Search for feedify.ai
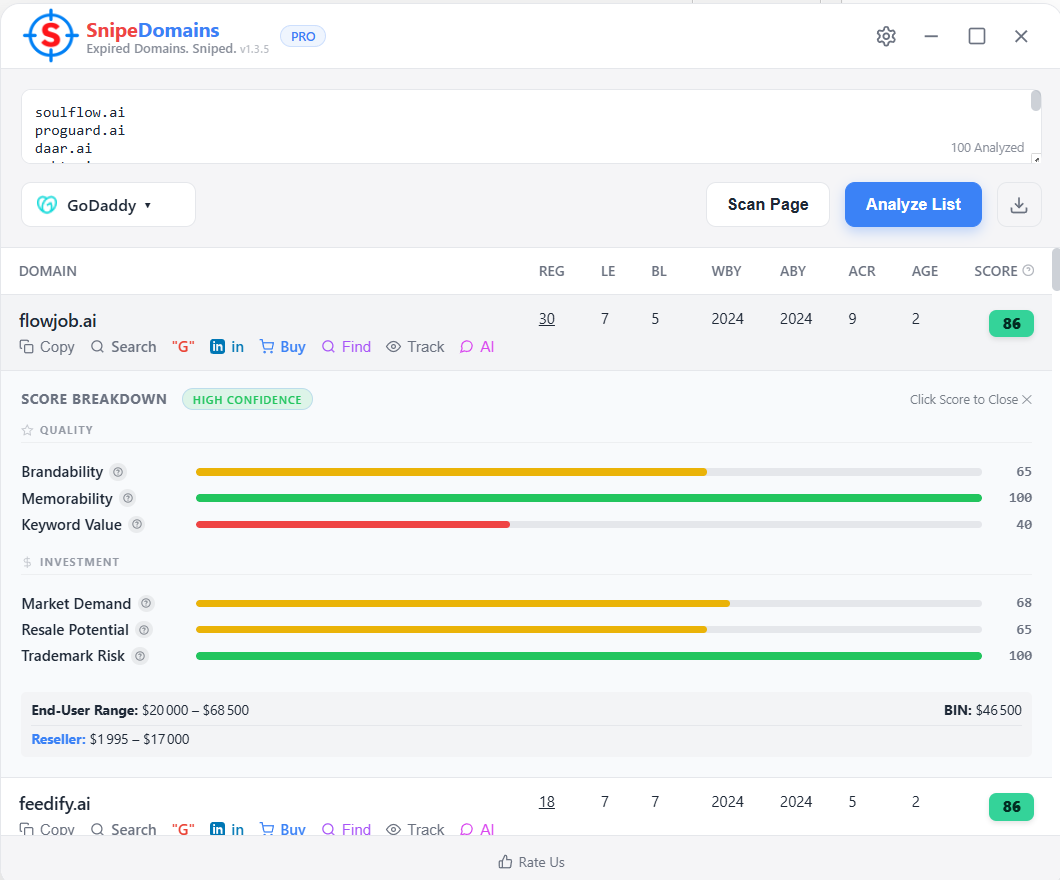 124,829
